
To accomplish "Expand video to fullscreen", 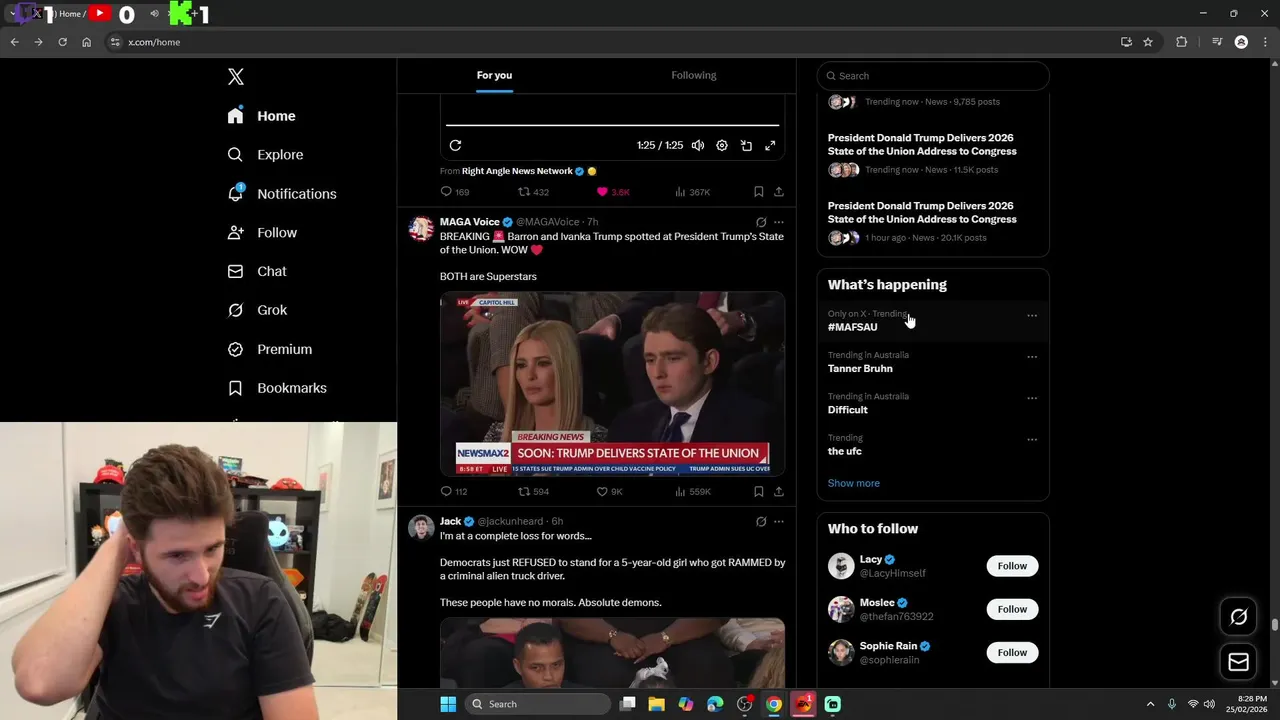I will (770, 145).
